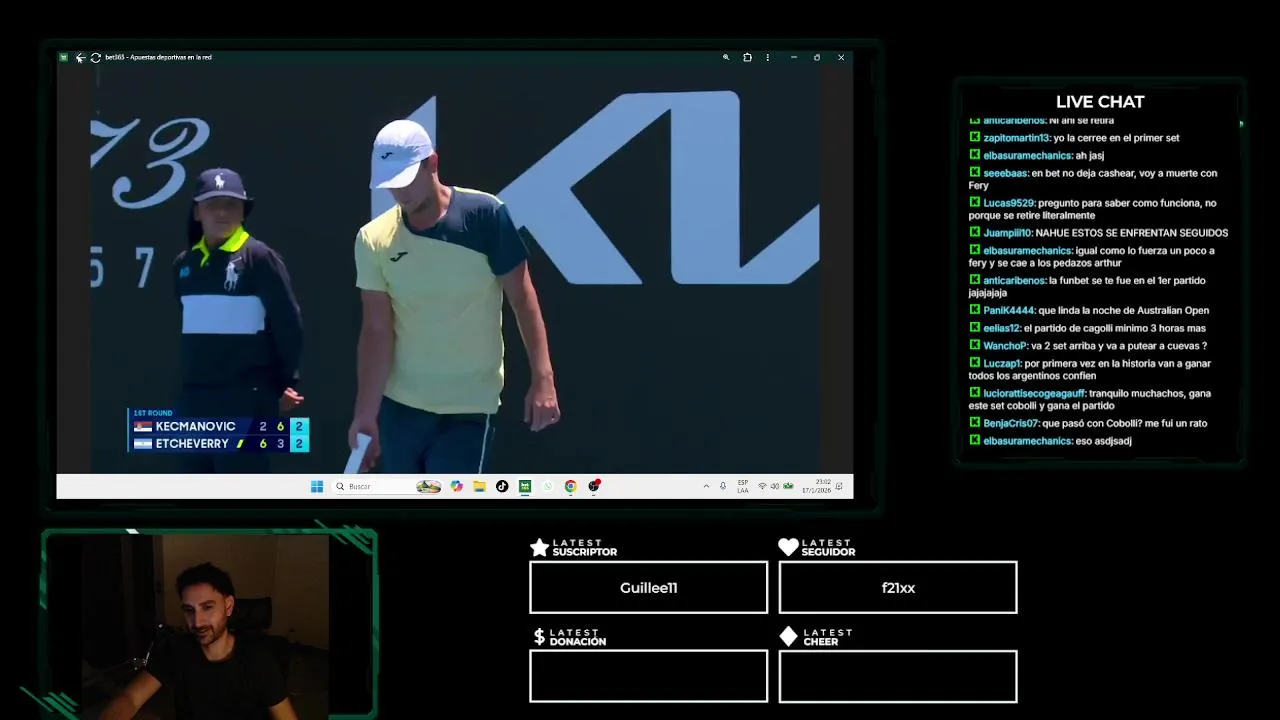Go back with the bet365 window arrow
This screenshot has height=720, width=1280.
(x=80, y=57)
